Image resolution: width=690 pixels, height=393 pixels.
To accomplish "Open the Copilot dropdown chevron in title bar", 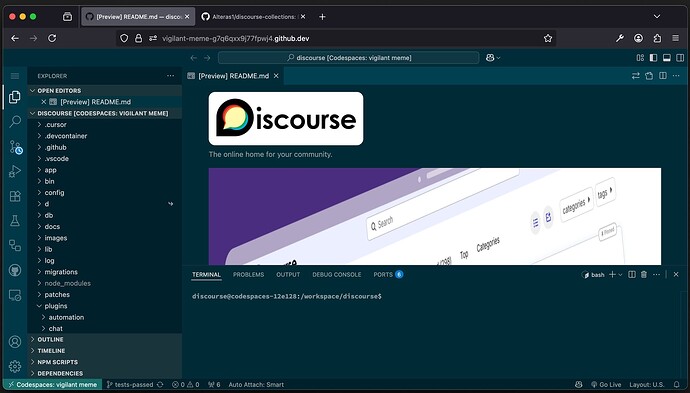I will 499,58.
